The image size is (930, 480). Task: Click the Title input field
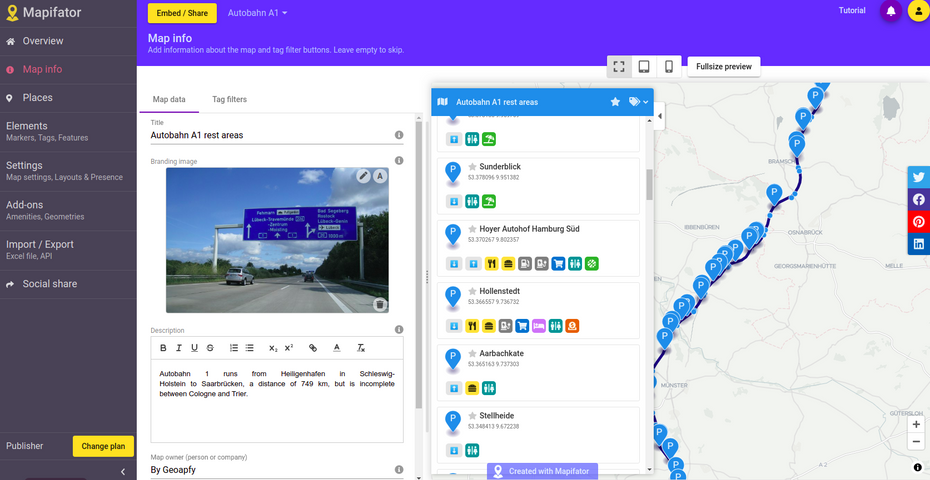coord(270,135)
